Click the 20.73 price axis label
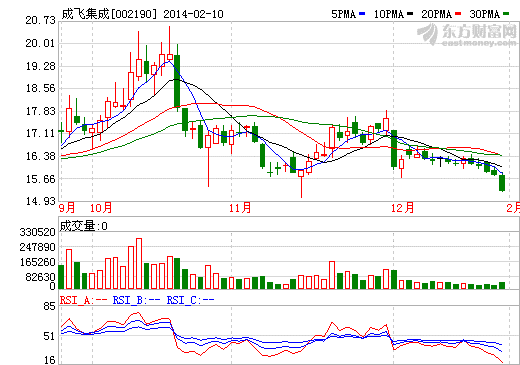Image resolution: width=520 pixels, height=365 pixels. [40, 20]
